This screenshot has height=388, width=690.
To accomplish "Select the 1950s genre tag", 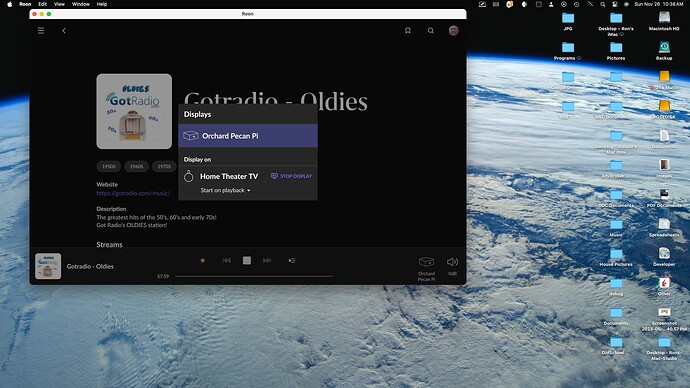I will point(109,166).
